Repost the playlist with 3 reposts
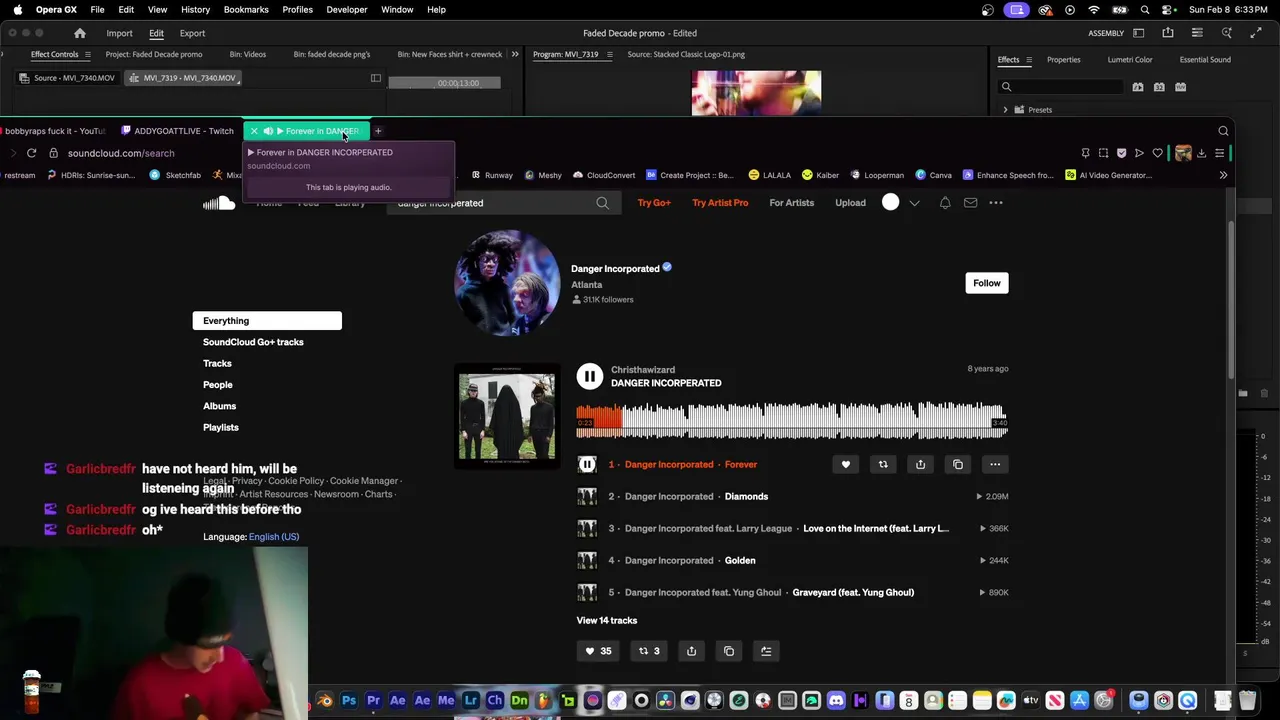This screenshot has height=720, width=1280. [649, 651]
